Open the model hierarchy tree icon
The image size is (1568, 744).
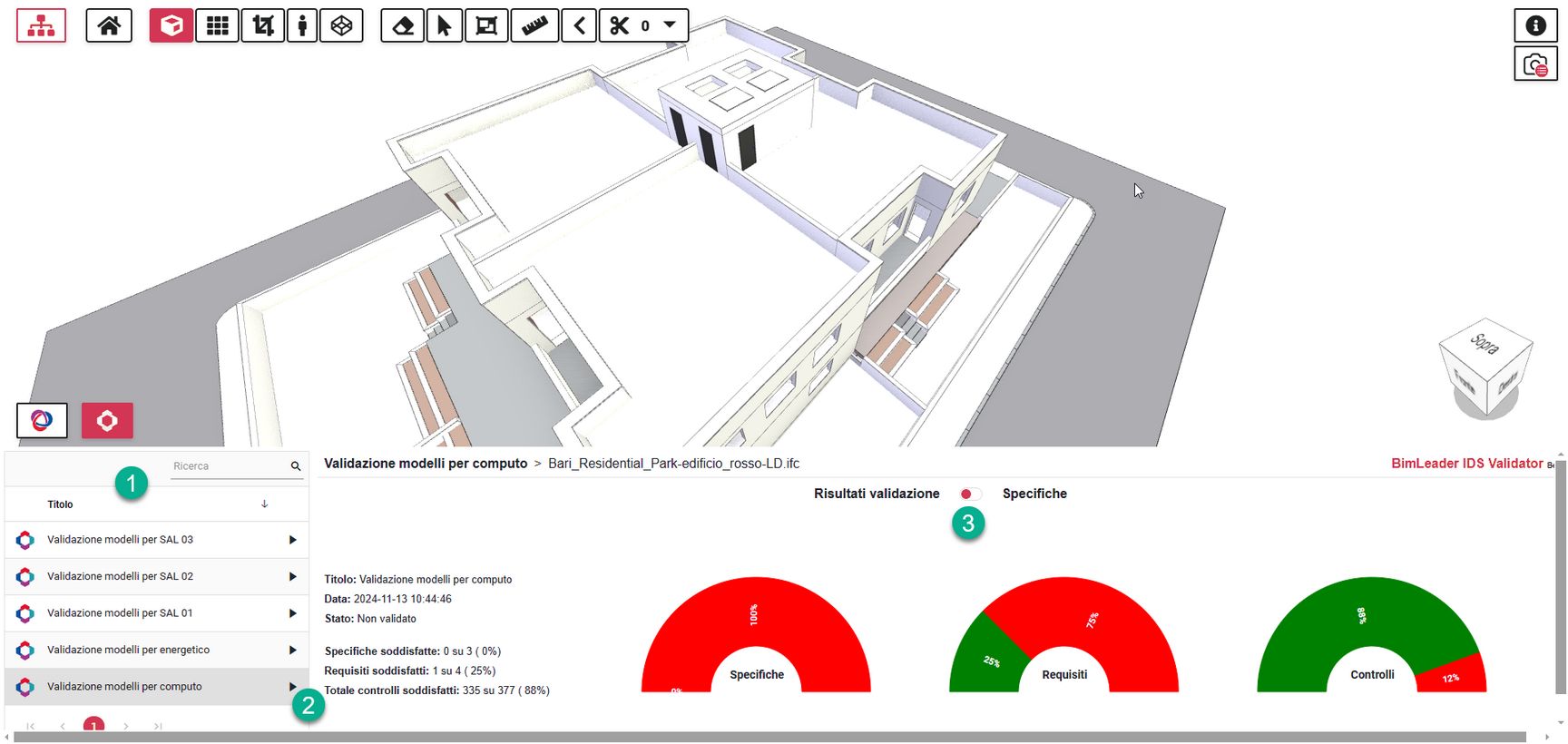tap(41, 25)
